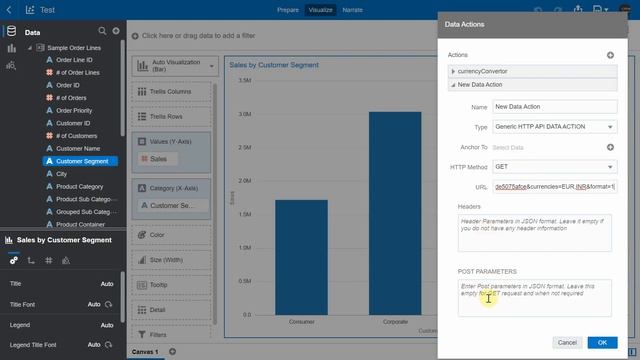Click the Detail drop target
640x360 pixels.
[x=171, y=310]
